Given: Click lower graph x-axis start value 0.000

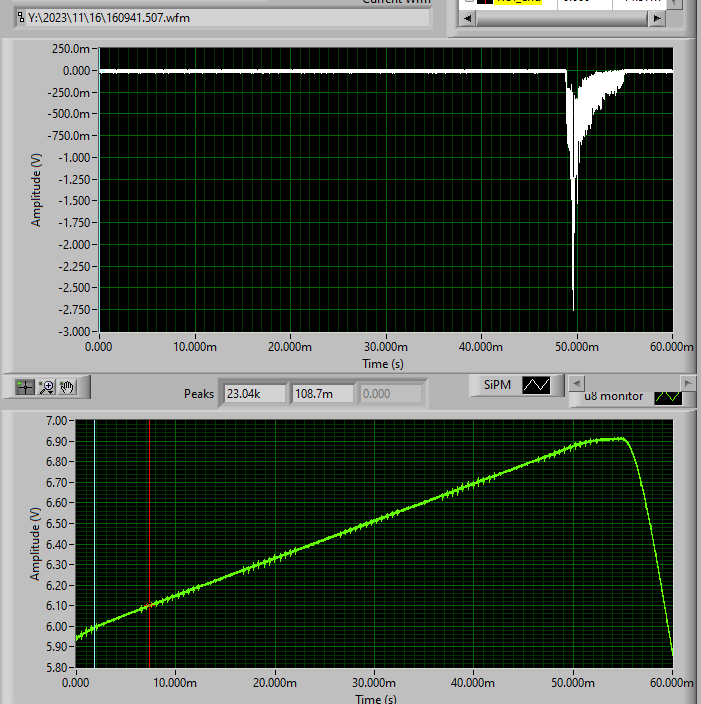Looking at the screenshot, I should 75,683.
